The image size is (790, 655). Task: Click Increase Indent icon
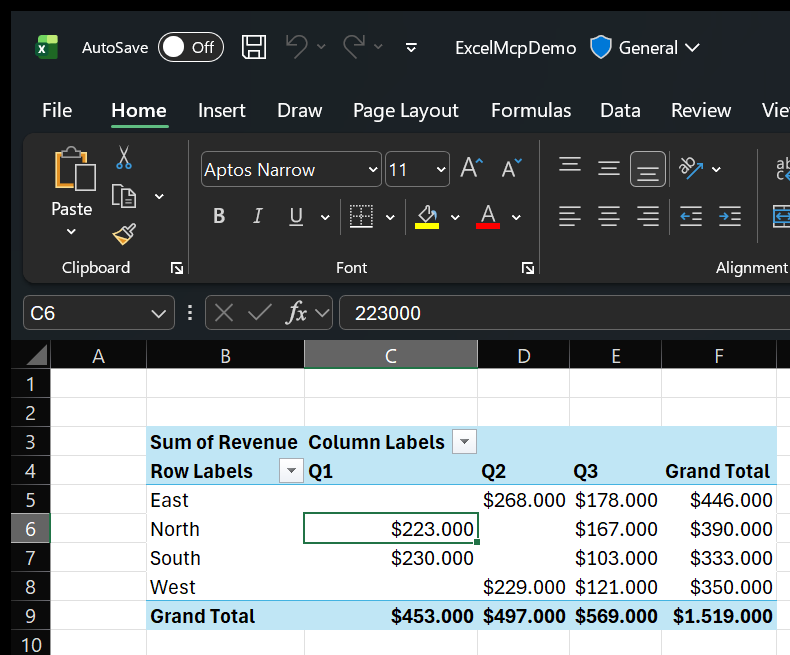[x=730, y=216]
